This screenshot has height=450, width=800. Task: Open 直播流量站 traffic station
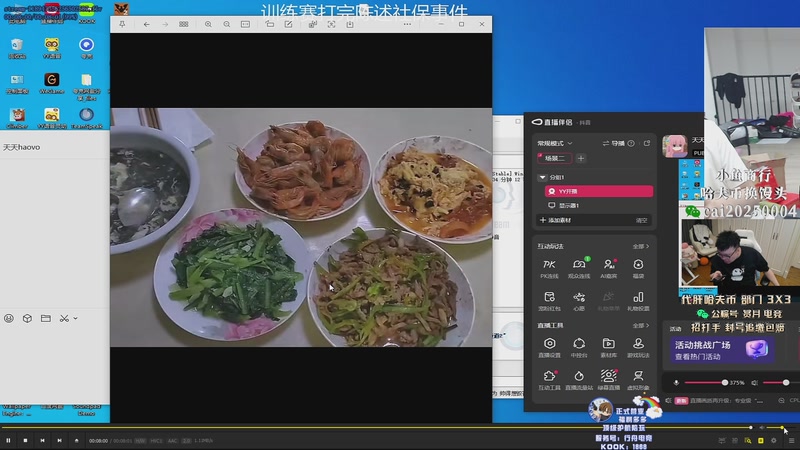[579, 380]
